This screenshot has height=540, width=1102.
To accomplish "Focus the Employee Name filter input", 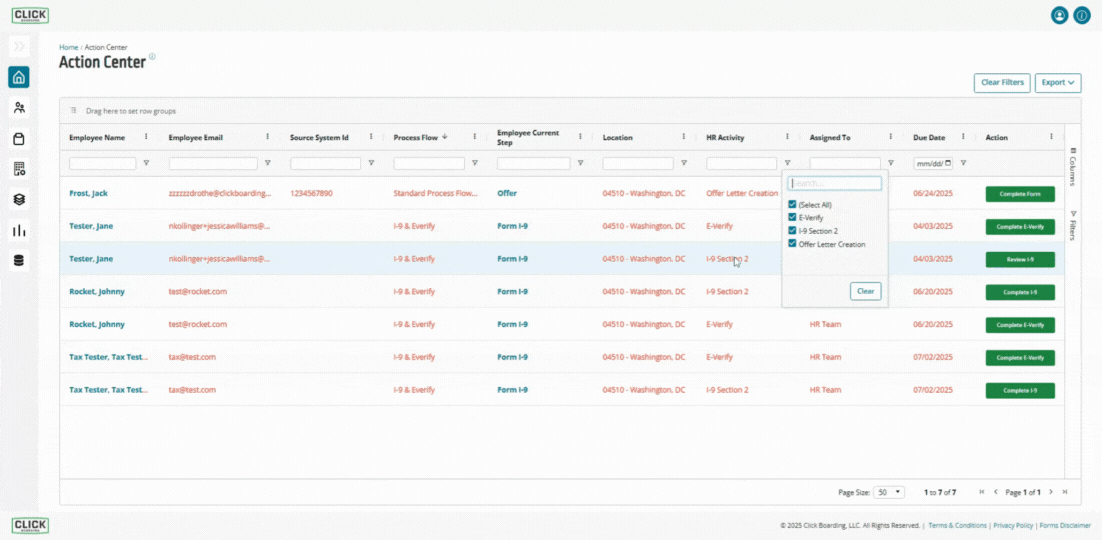I will (103, 163).
